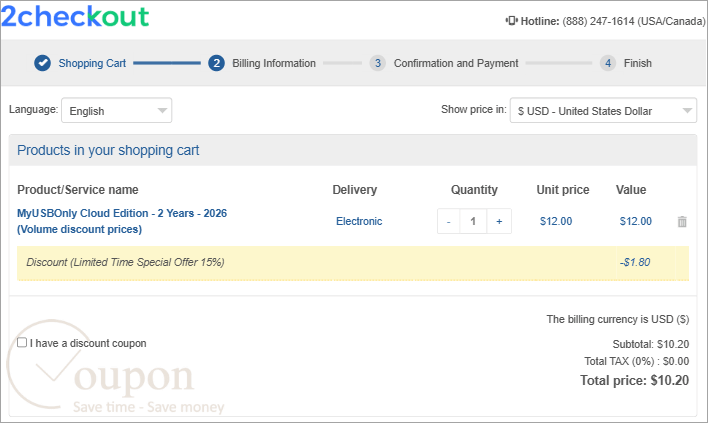Click the Electronic delivery link
The height and width of the screenshot is (423, 708).
(x=359, y=221)
